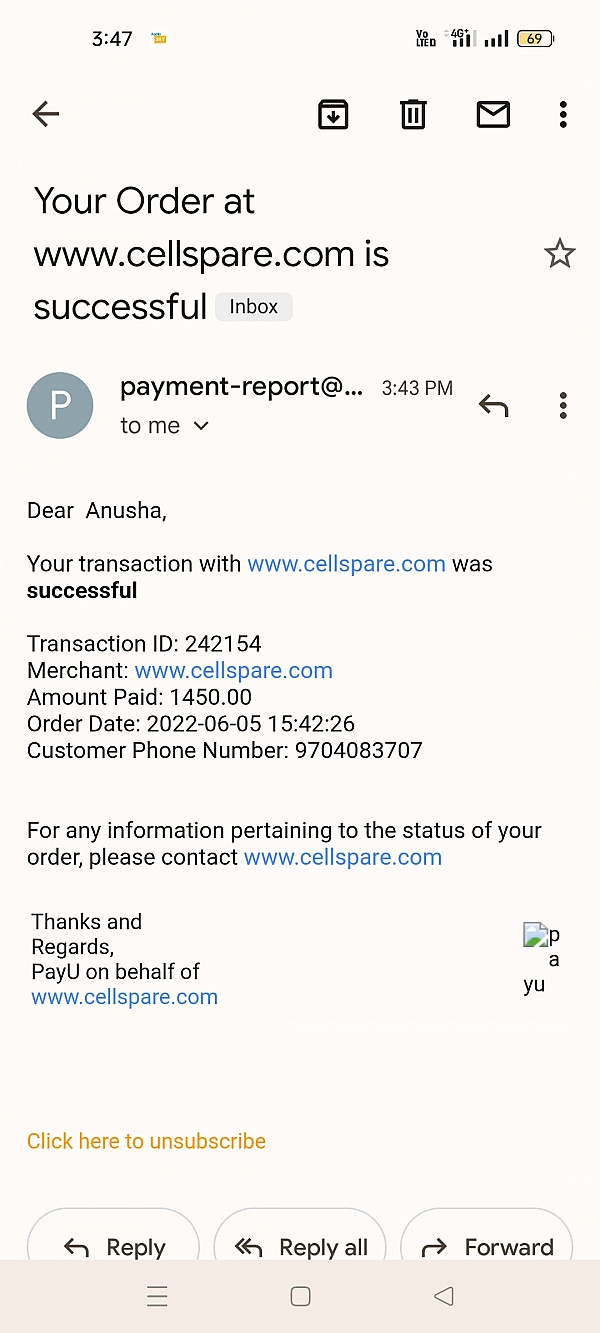Archive this email
Screen dimensions: 600x1333
click(333, 115)
